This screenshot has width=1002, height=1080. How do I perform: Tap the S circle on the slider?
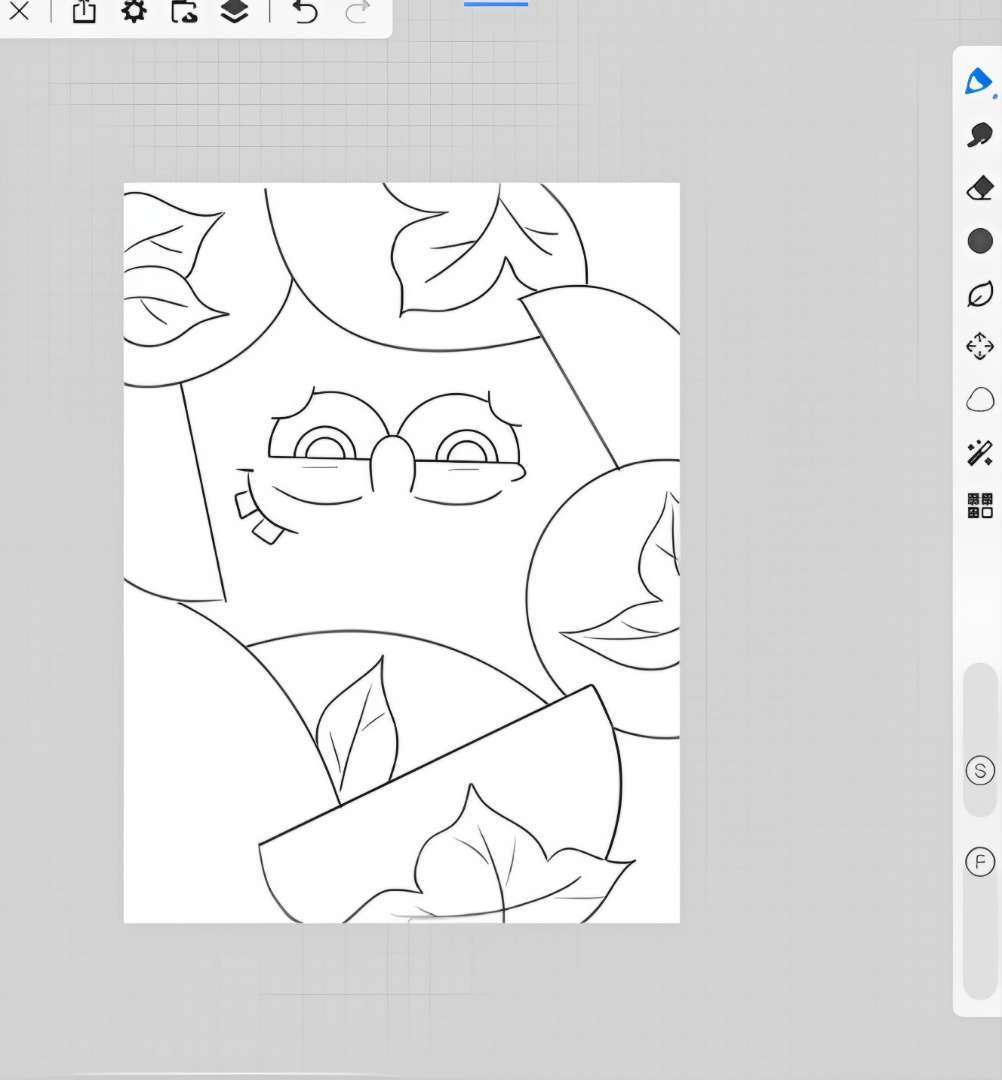click(980, 770)
